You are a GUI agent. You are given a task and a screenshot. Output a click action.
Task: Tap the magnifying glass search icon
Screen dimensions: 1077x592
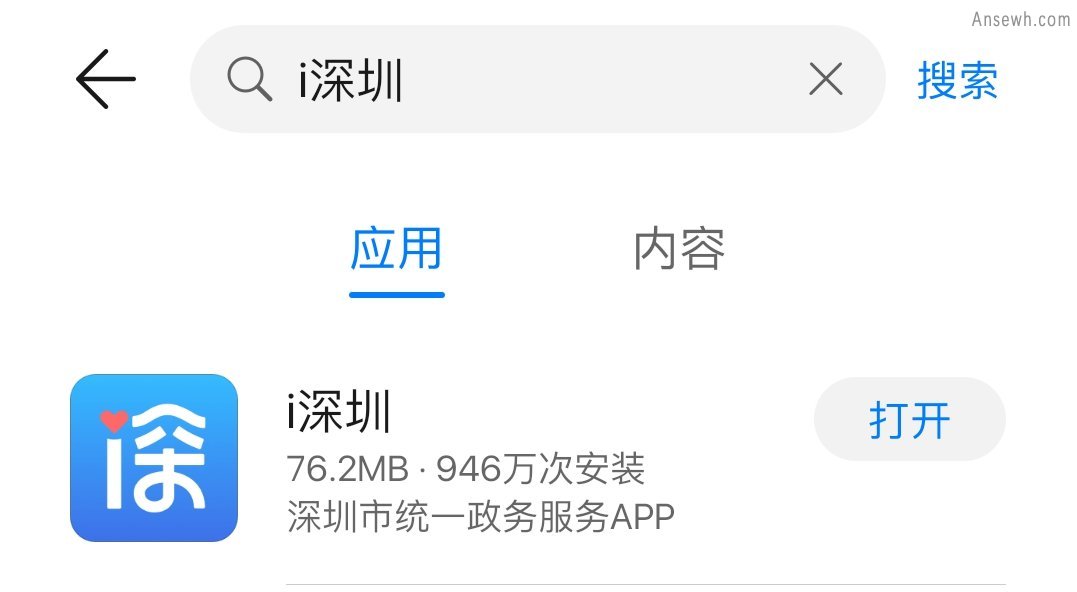249,79
